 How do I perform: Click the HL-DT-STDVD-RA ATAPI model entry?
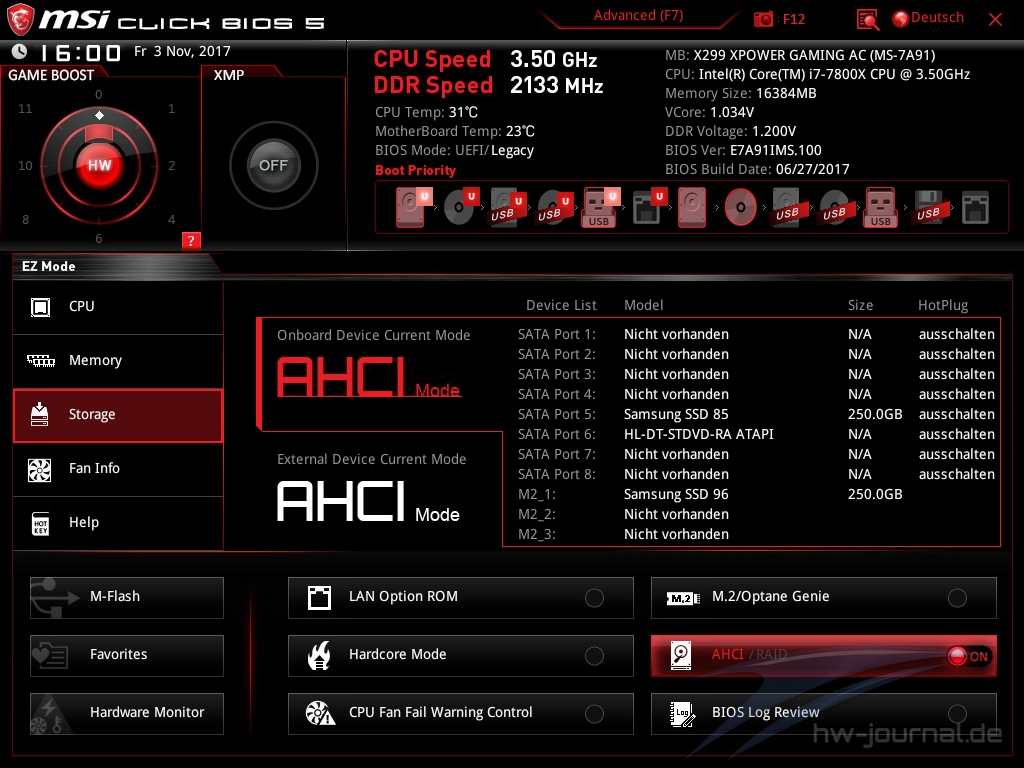tap(699, 434)
